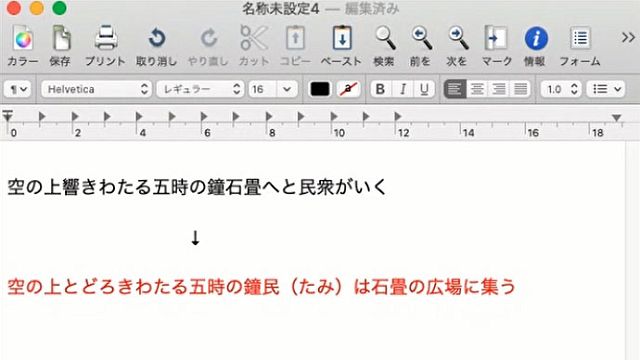Find next with 次を icon
The image size is (640, 360).
point(458,38)
